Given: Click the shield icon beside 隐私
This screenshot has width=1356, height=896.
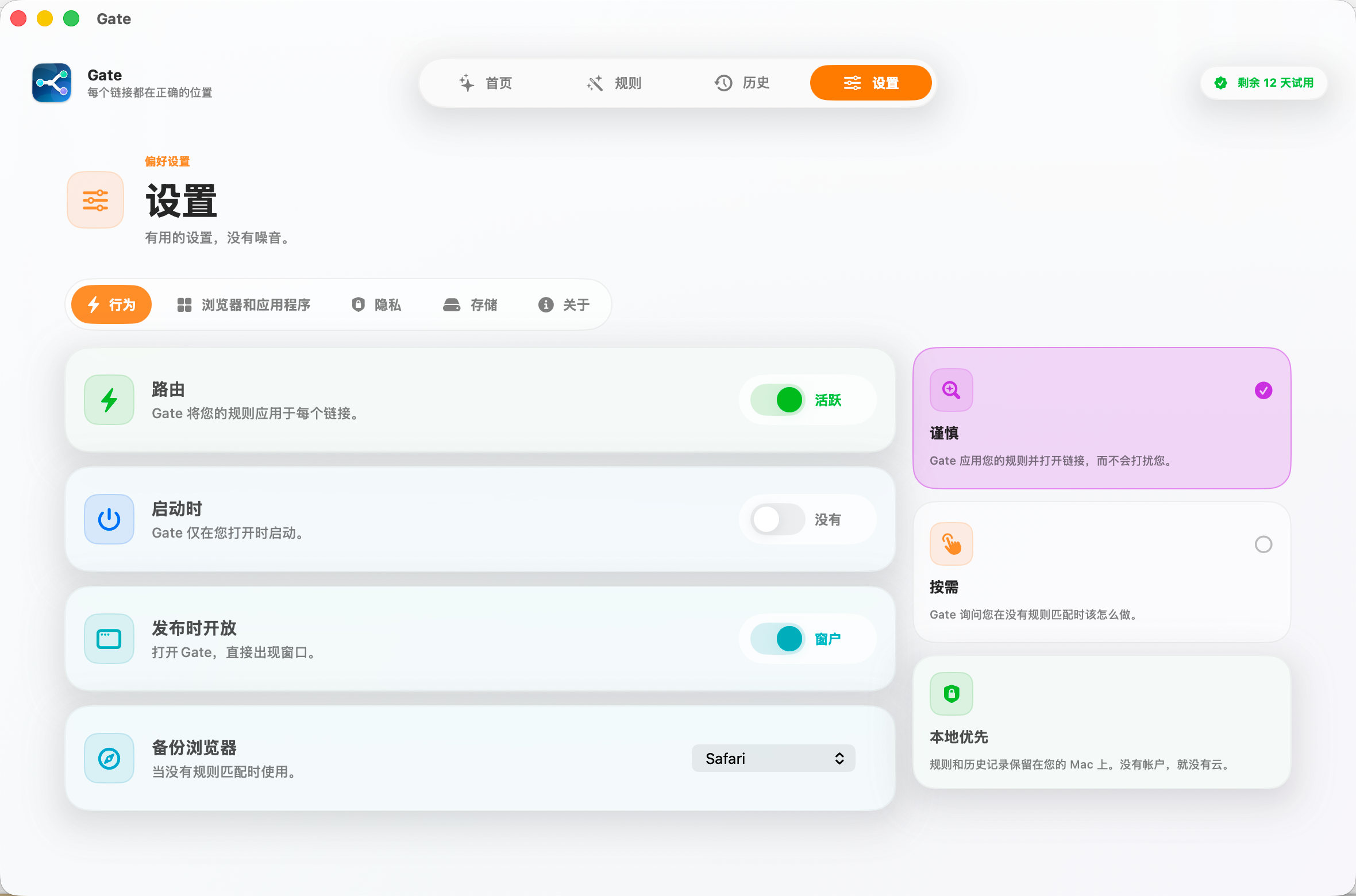Looking at the screenshot, I should click(x=358, y=304).
